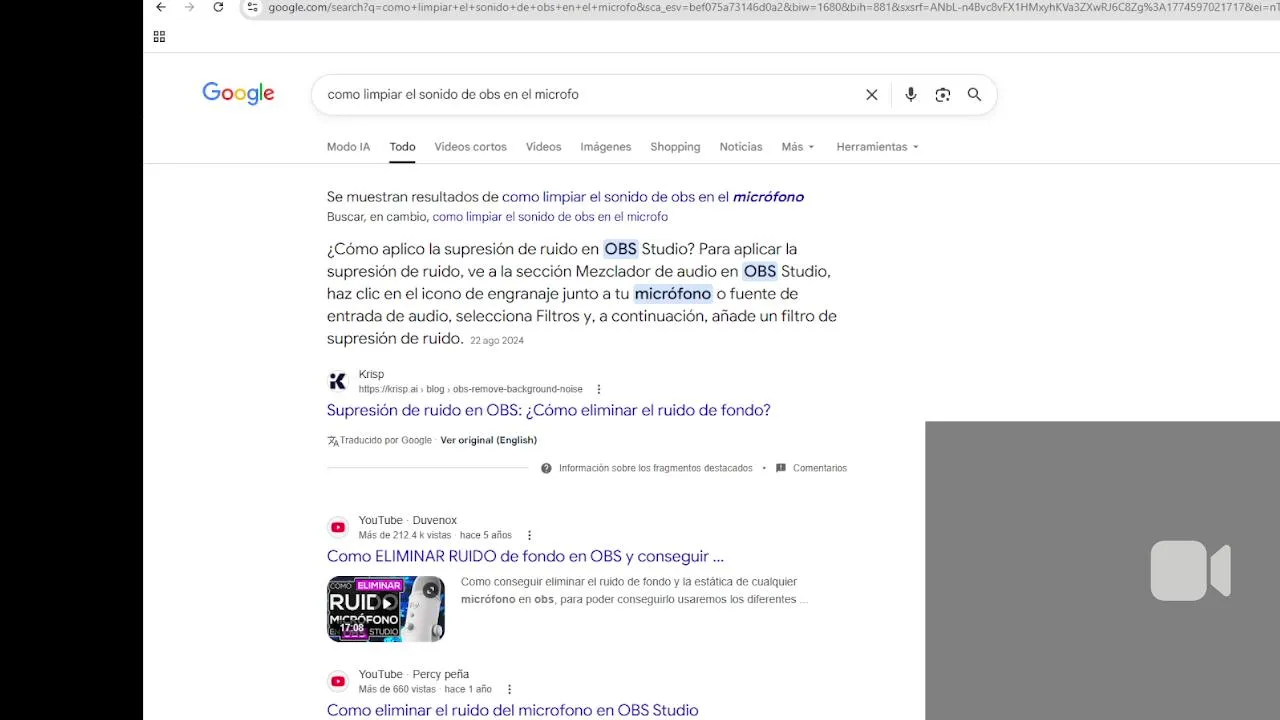
Task: Switch to Imágenes tab
Action: 606,147
